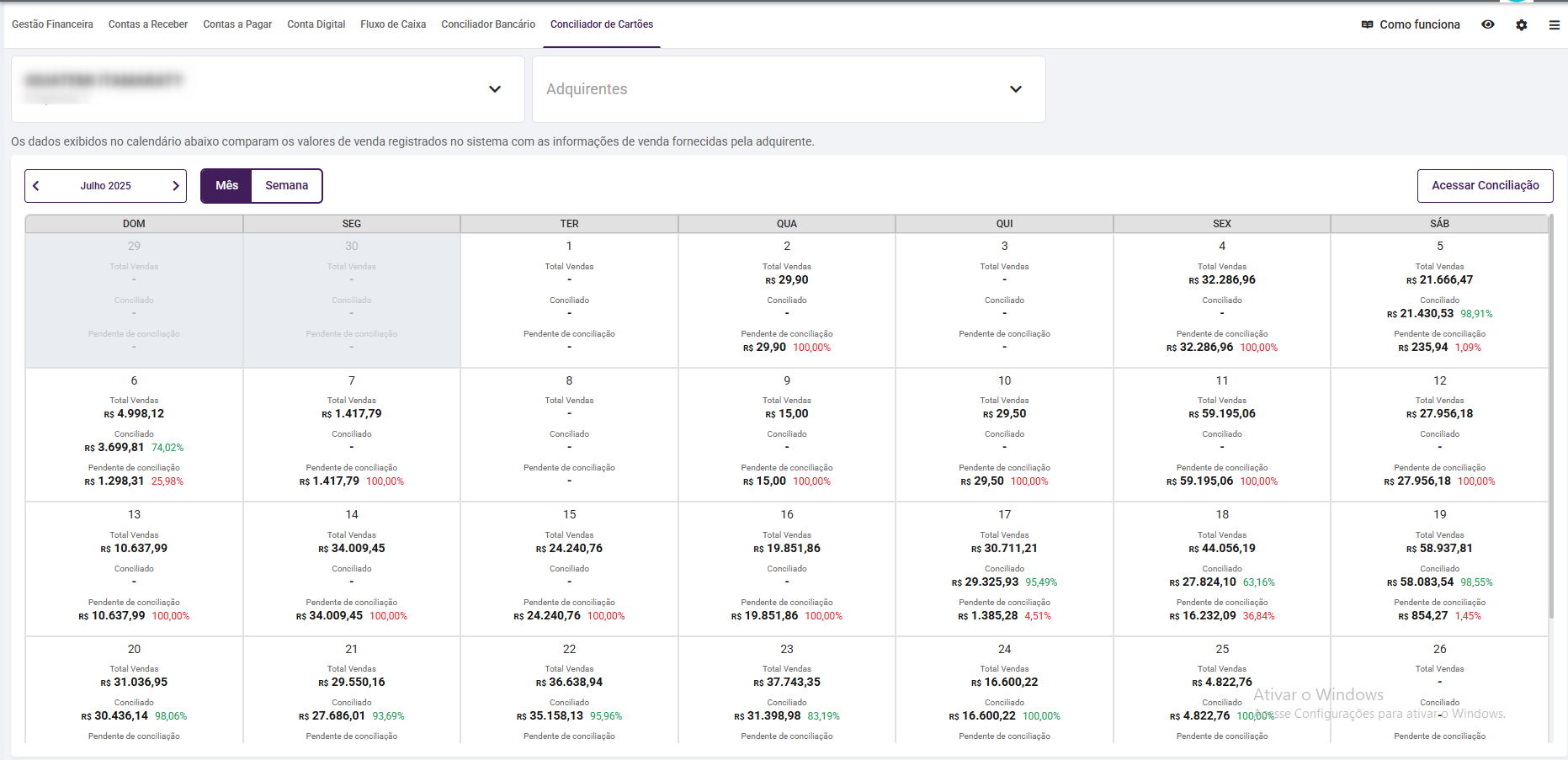Expand the company selector dropdown
This screenshot has height=760, width=1568.
pyautogui.click(x=495, y=89)
